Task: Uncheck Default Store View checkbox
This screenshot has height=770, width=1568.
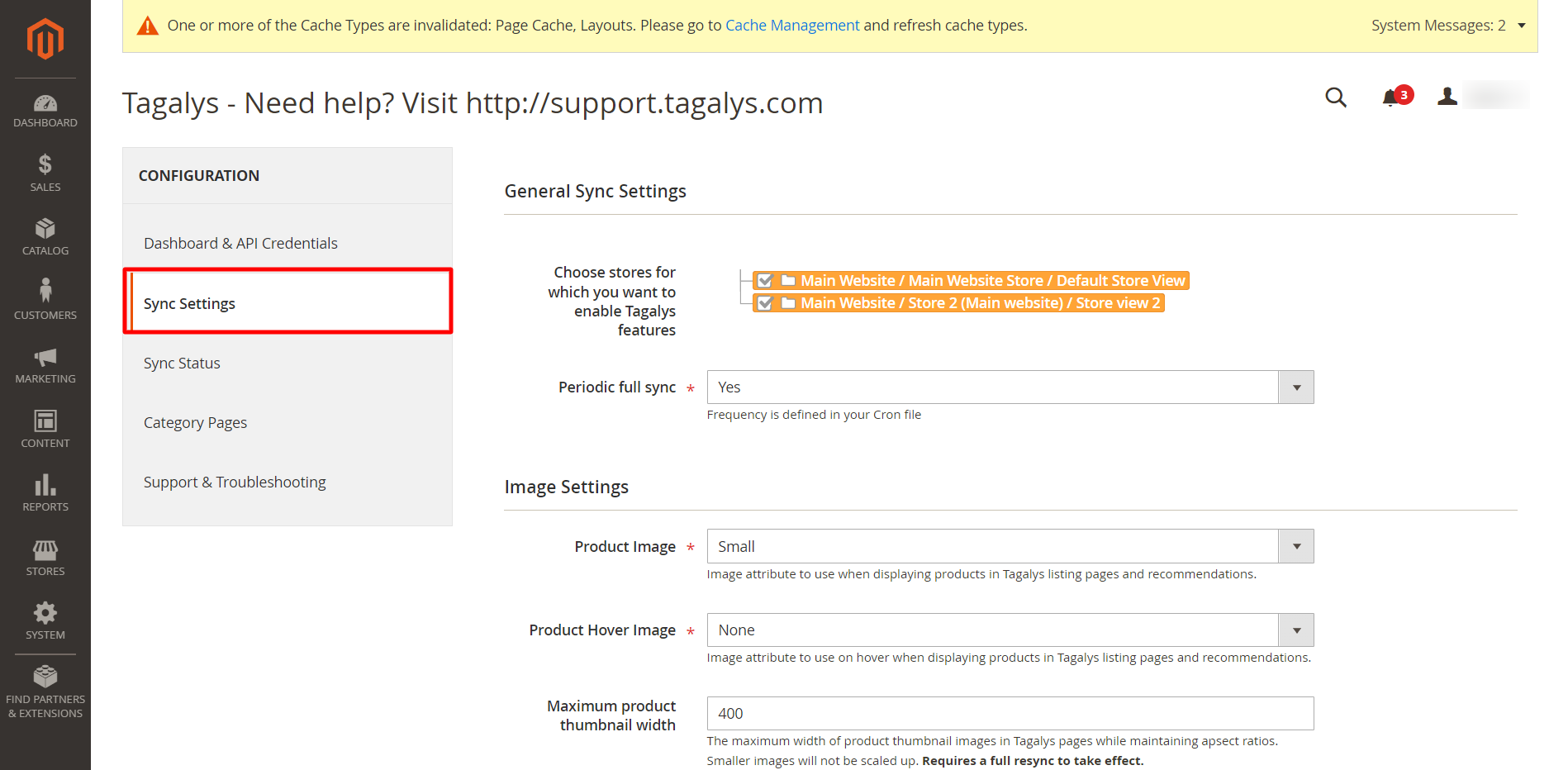Action: (765, 280)
